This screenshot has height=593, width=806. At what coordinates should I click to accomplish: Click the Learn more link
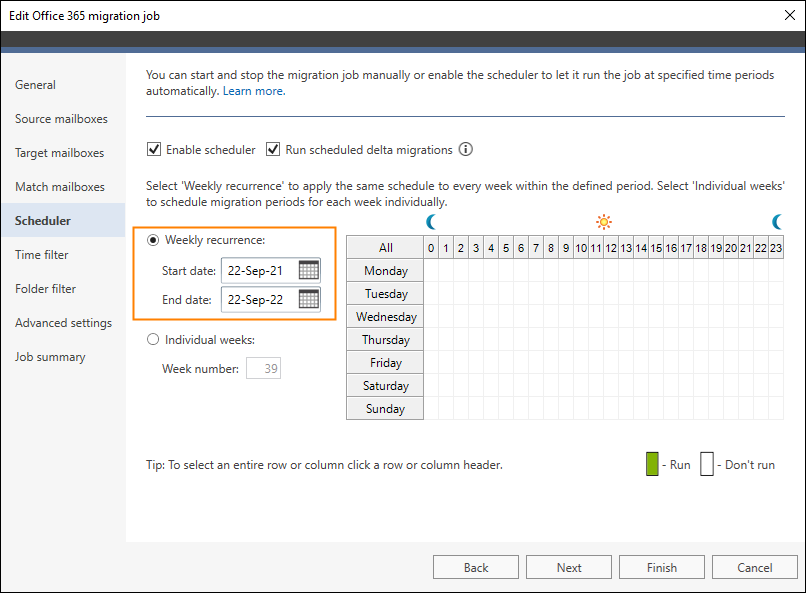[254, 91]
